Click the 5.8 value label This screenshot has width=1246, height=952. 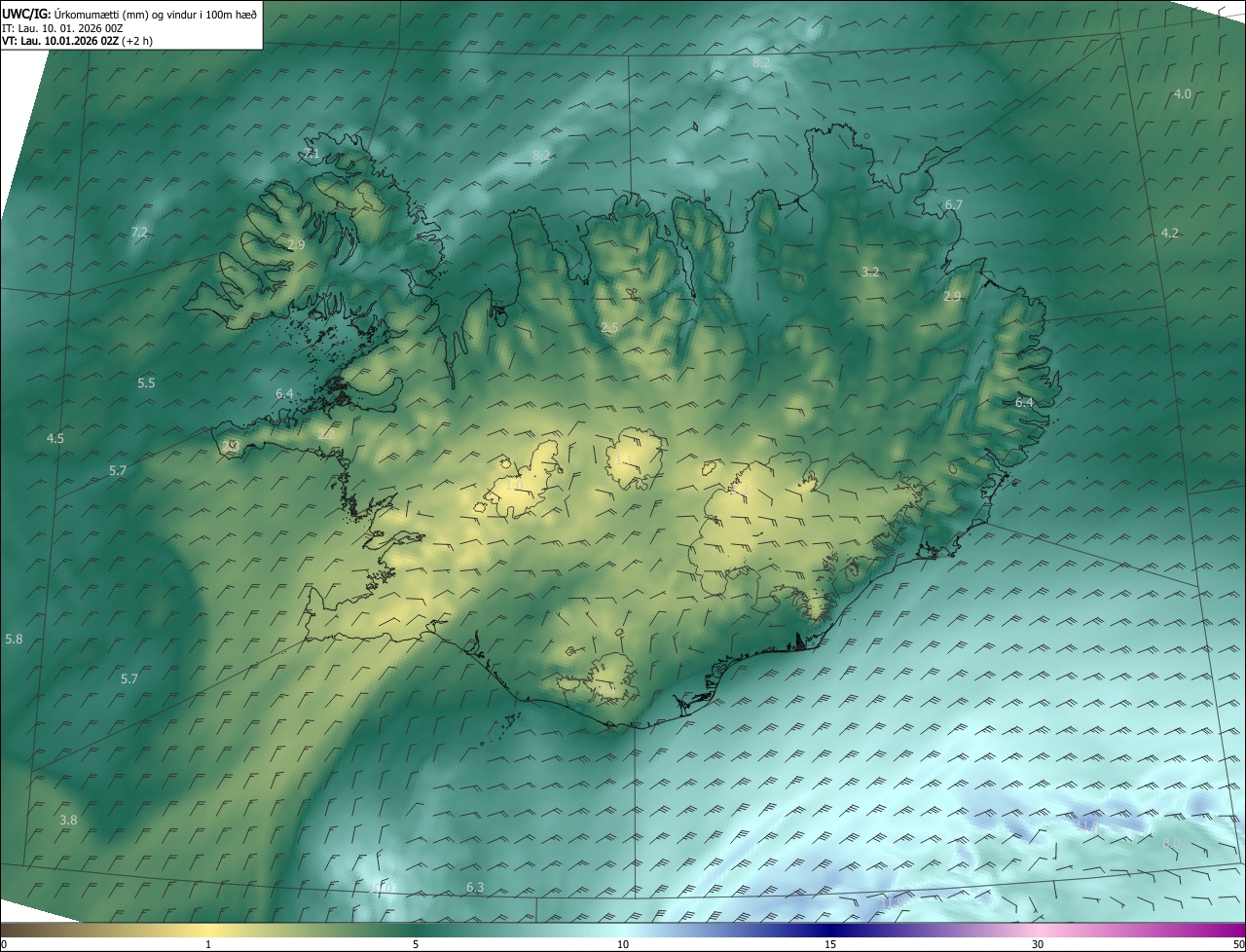[14, 639]
